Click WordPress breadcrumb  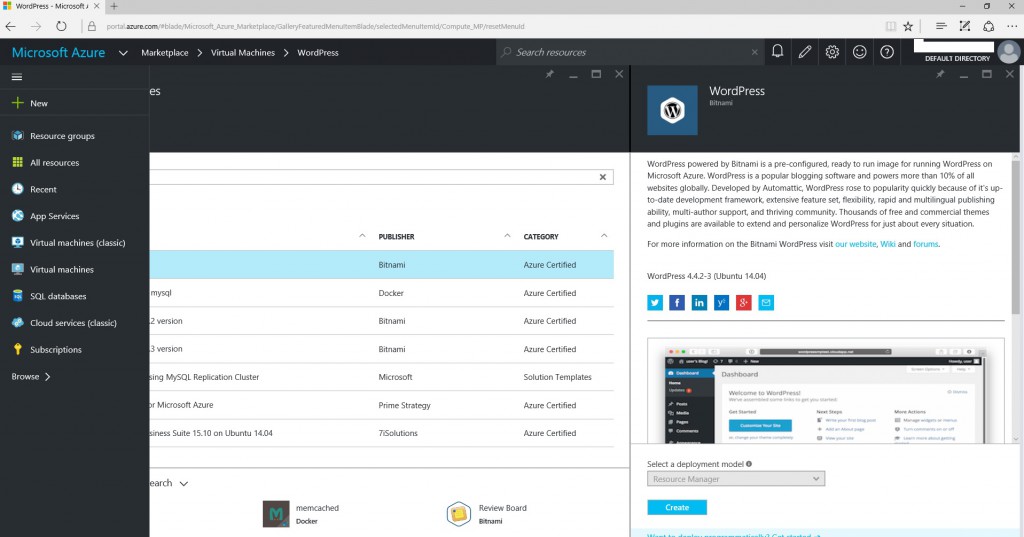(x=318, y=52)
